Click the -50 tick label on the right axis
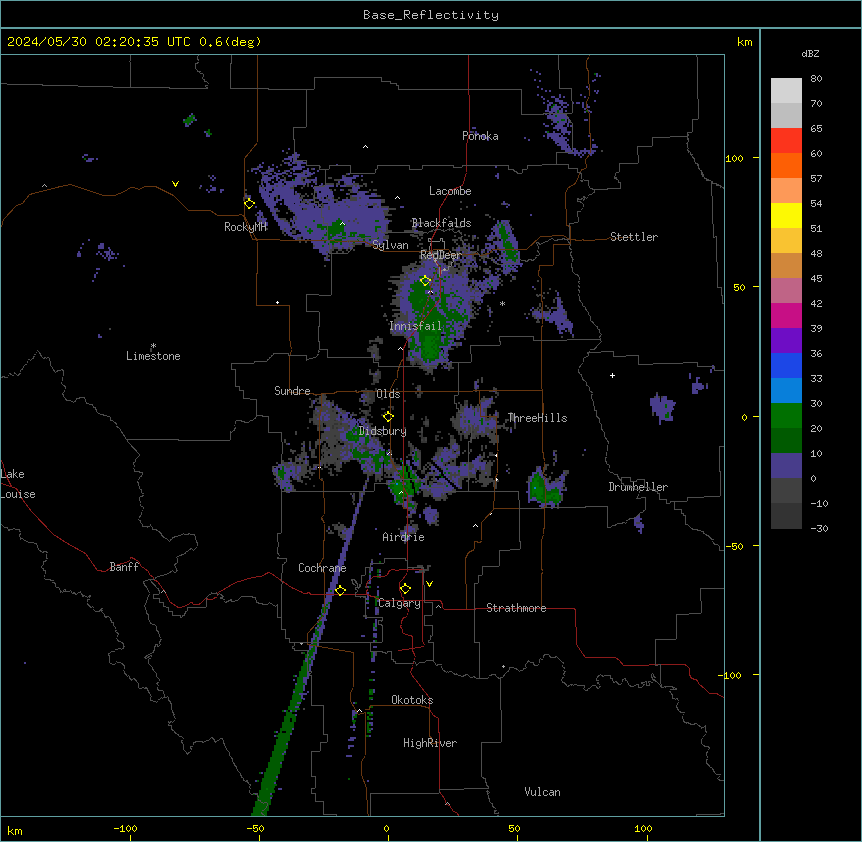862x842 pixels. (734, 546)
